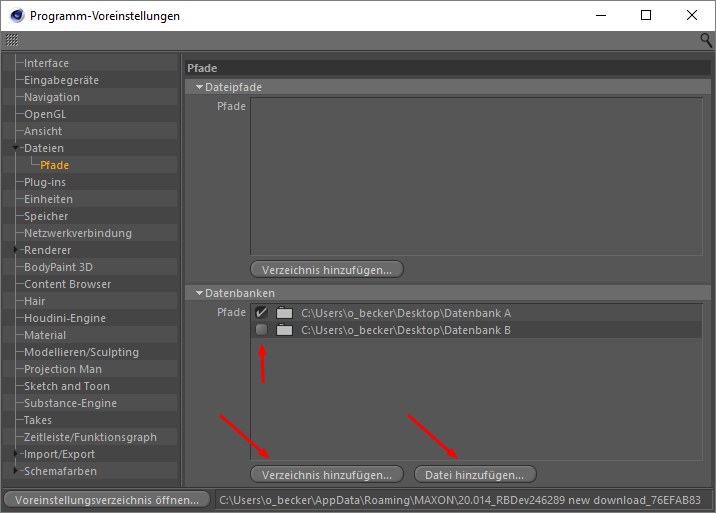Collapse the Datenbanken section

(x=199, y=293)
